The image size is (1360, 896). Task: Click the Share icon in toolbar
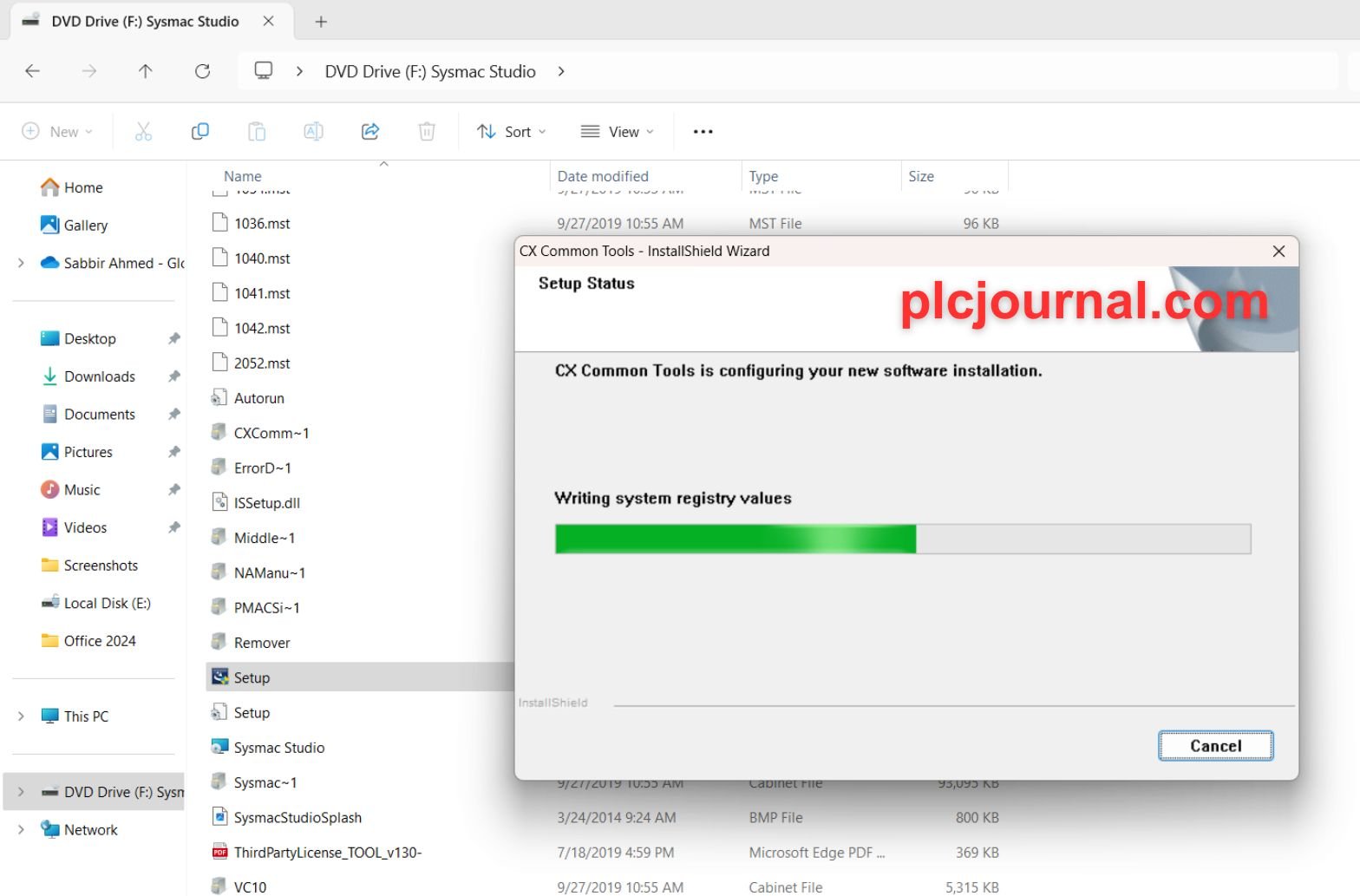[370, 132]
